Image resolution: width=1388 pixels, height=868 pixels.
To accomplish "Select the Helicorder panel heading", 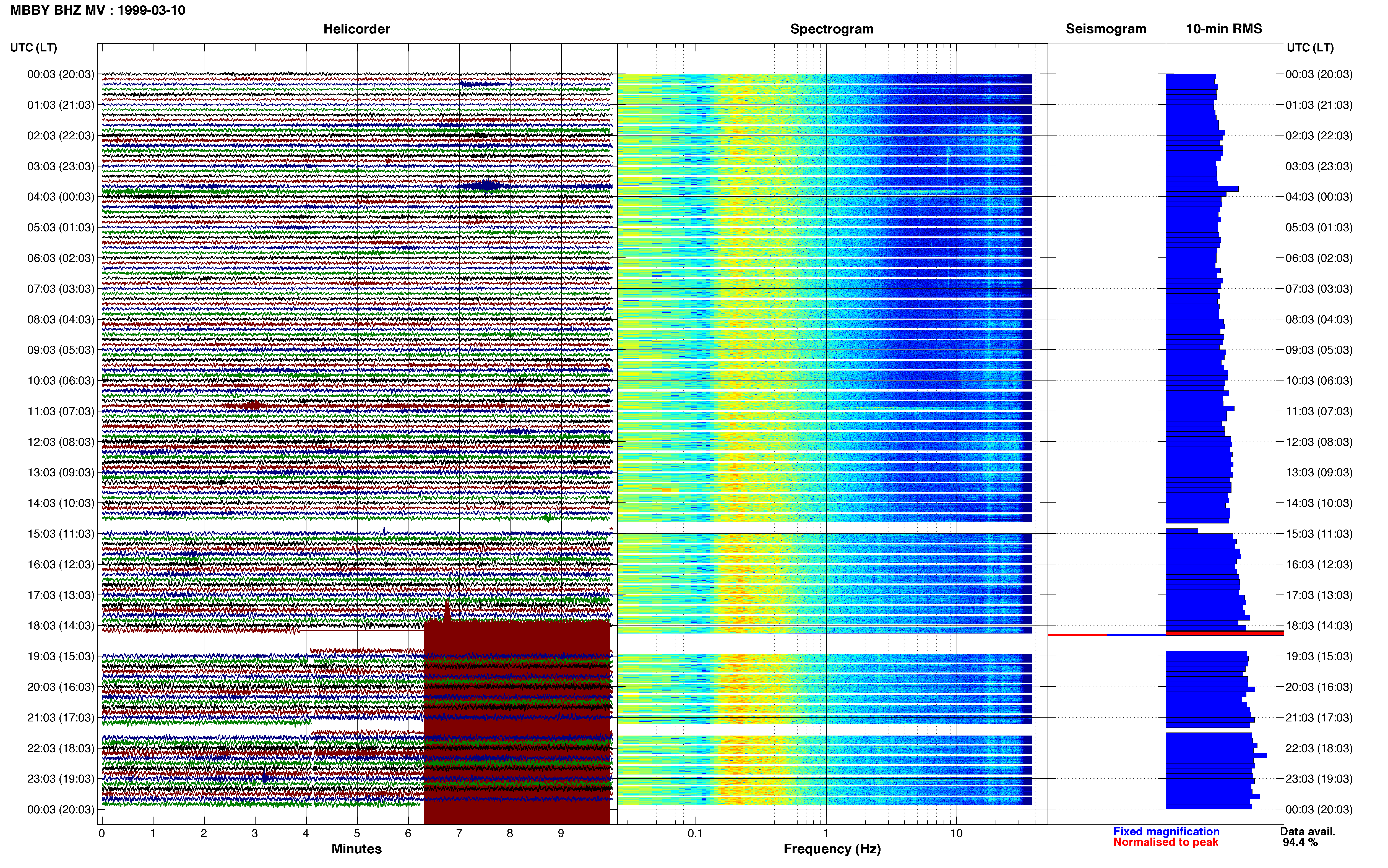I will click(x=356, y=29).
